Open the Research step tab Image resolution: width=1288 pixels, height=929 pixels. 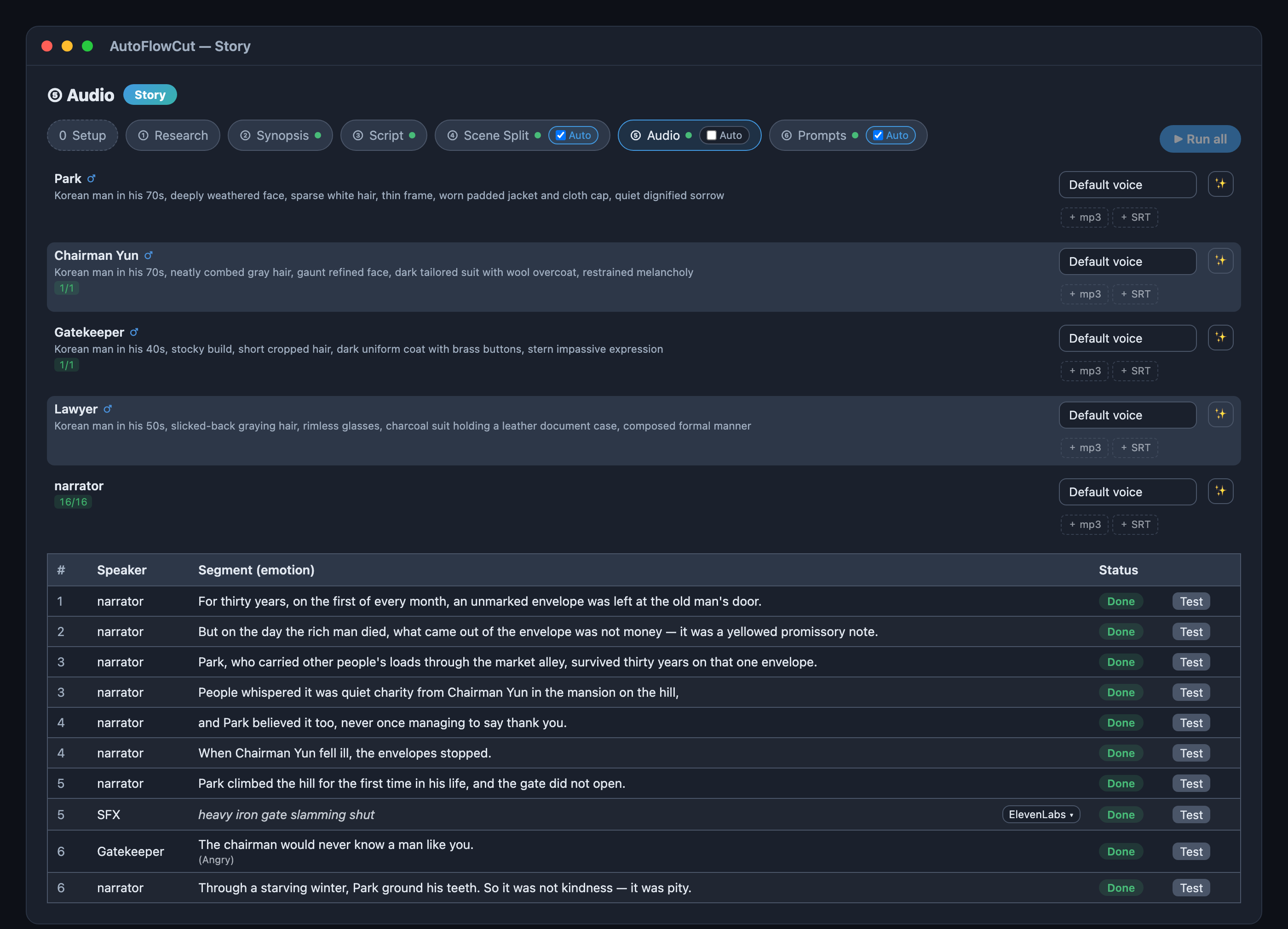point(172,135)
